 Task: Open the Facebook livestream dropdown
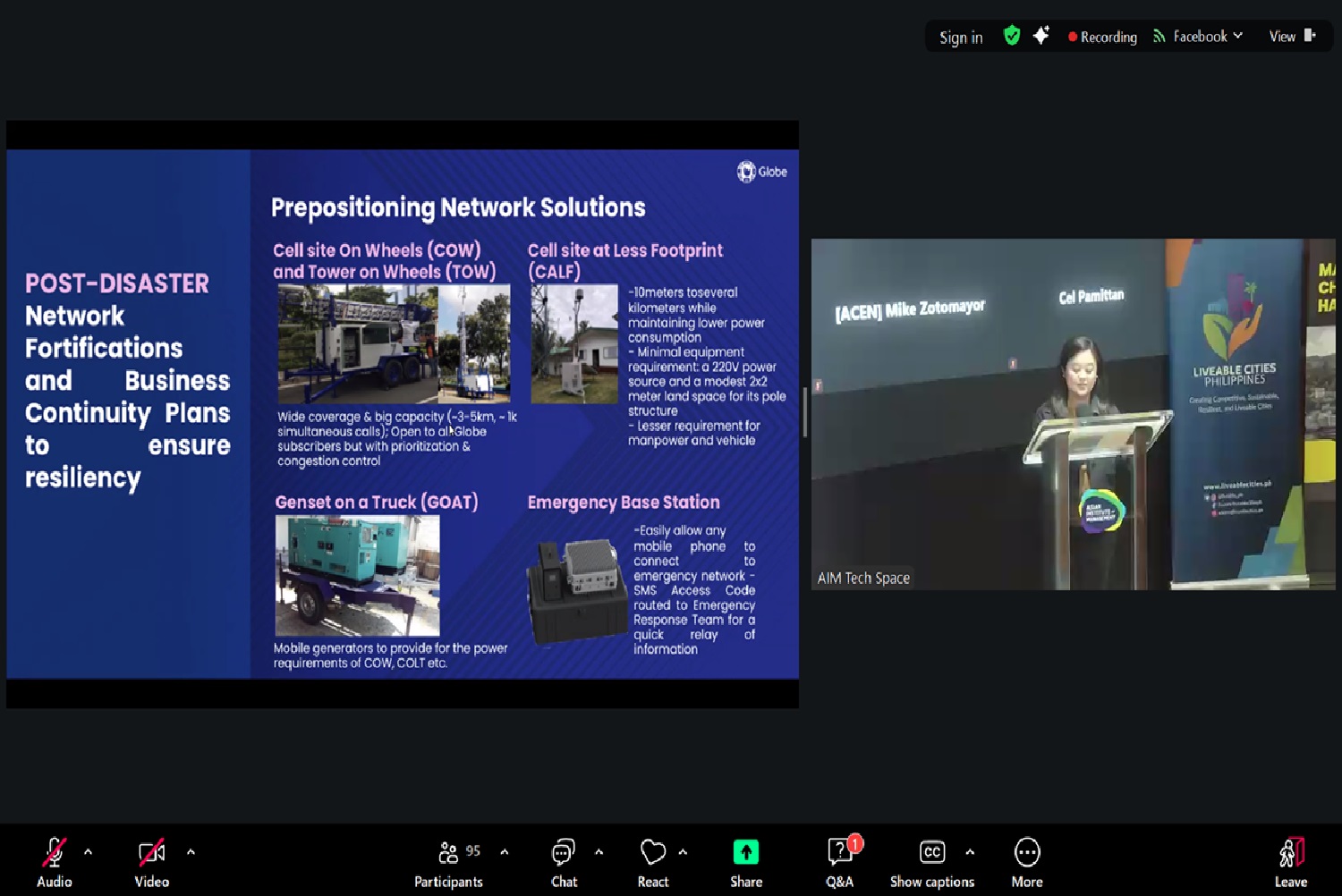tap(1199, 37)
